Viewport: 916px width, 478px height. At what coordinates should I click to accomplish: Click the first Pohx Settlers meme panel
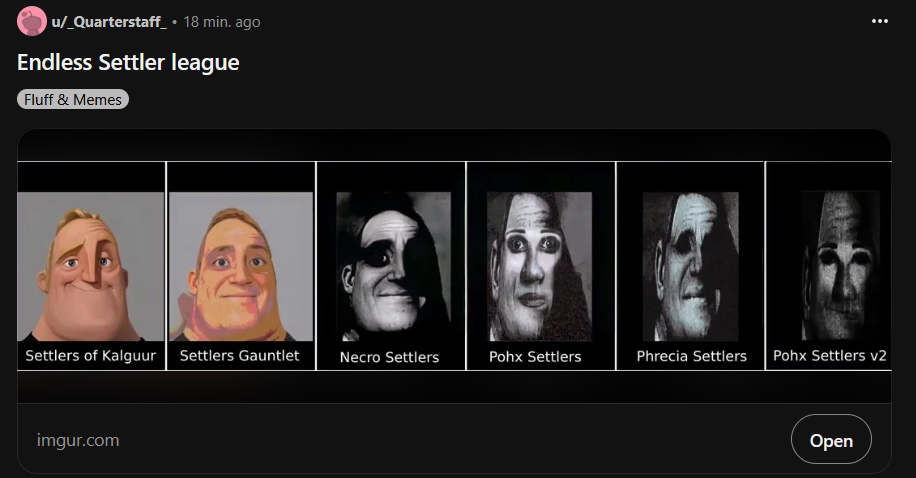[x=540, y=266]
